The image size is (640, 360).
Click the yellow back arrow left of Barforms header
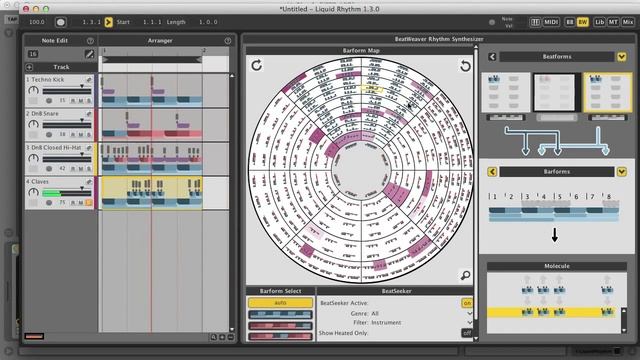(x=492, y=172)
